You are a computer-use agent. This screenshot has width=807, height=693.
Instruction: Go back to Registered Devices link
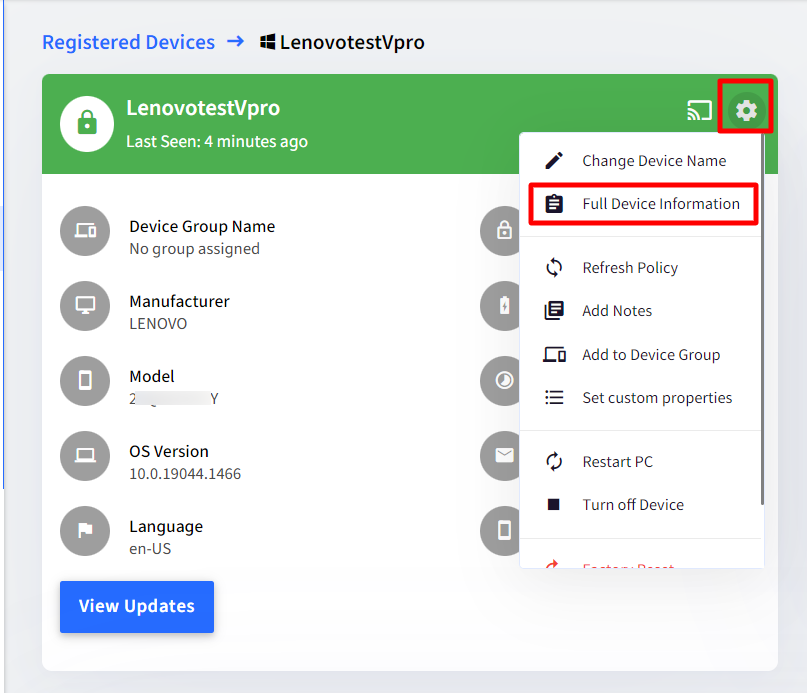(x=129, y=42)
